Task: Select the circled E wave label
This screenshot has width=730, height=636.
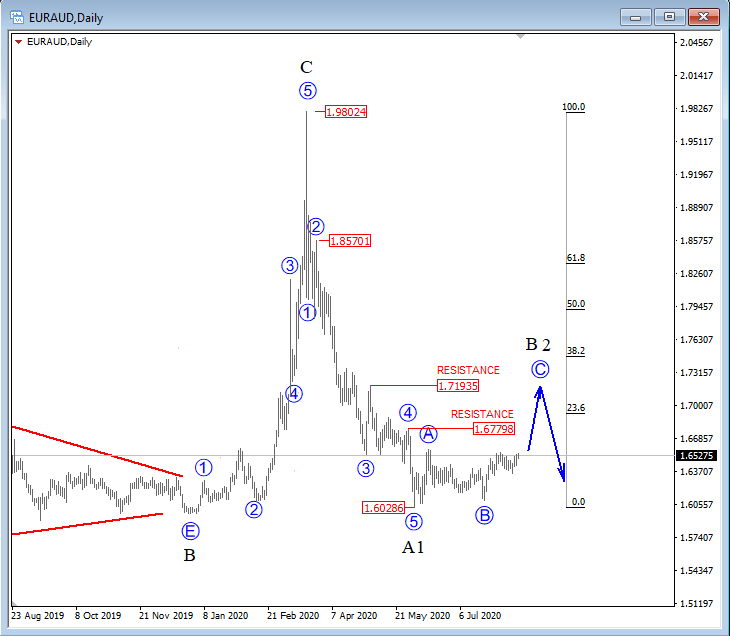Action: 190,530
